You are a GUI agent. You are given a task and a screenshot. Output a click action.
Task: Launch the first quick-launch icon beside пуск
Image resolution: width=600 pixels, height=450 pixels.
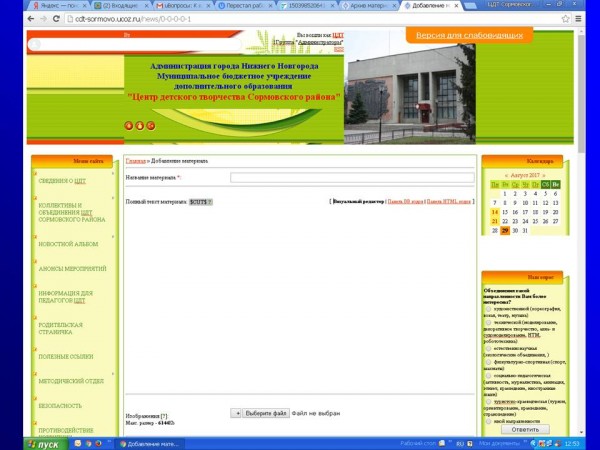coord(78,443)
